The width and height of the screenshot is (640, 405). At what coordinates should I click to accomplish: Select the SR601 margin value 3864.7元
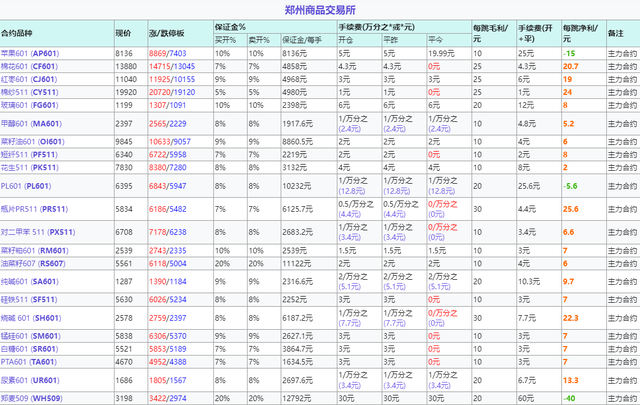coord(297,349)
